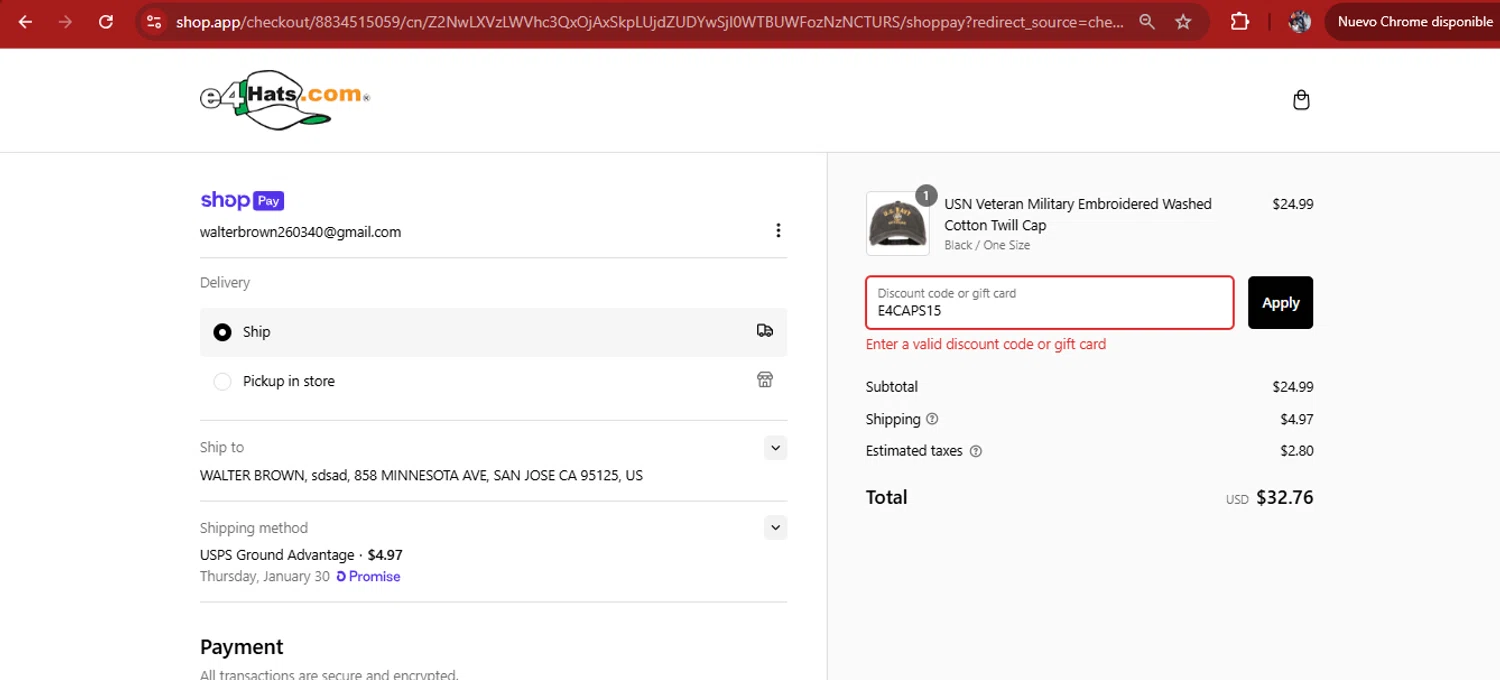This screenshot has height=680, width=1500.
Task: Click the checkout URL in address bar
Action: click(650, 21)
